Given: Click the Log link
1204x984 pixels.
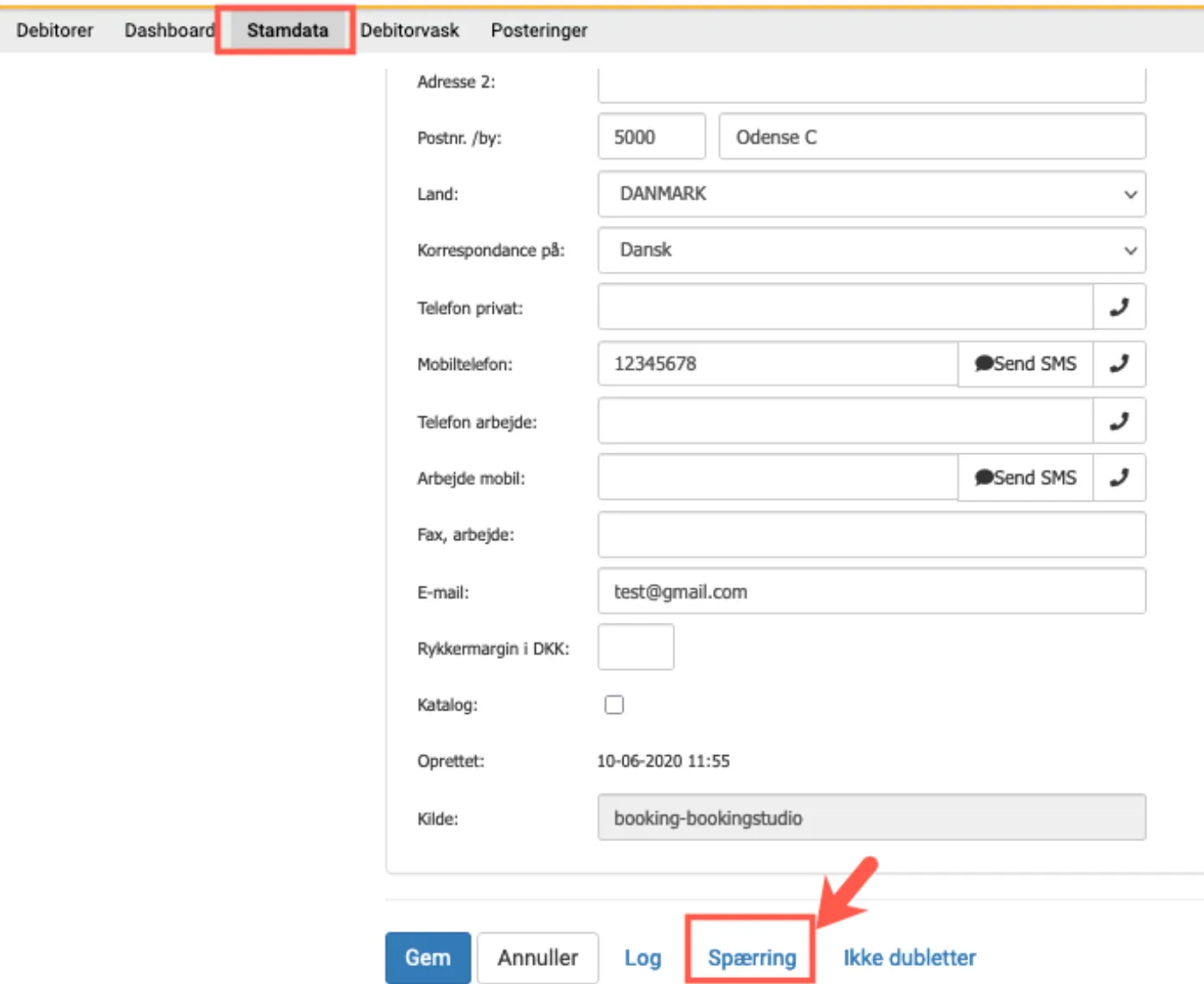Looking at the screenshot, I should coord(642,958).
